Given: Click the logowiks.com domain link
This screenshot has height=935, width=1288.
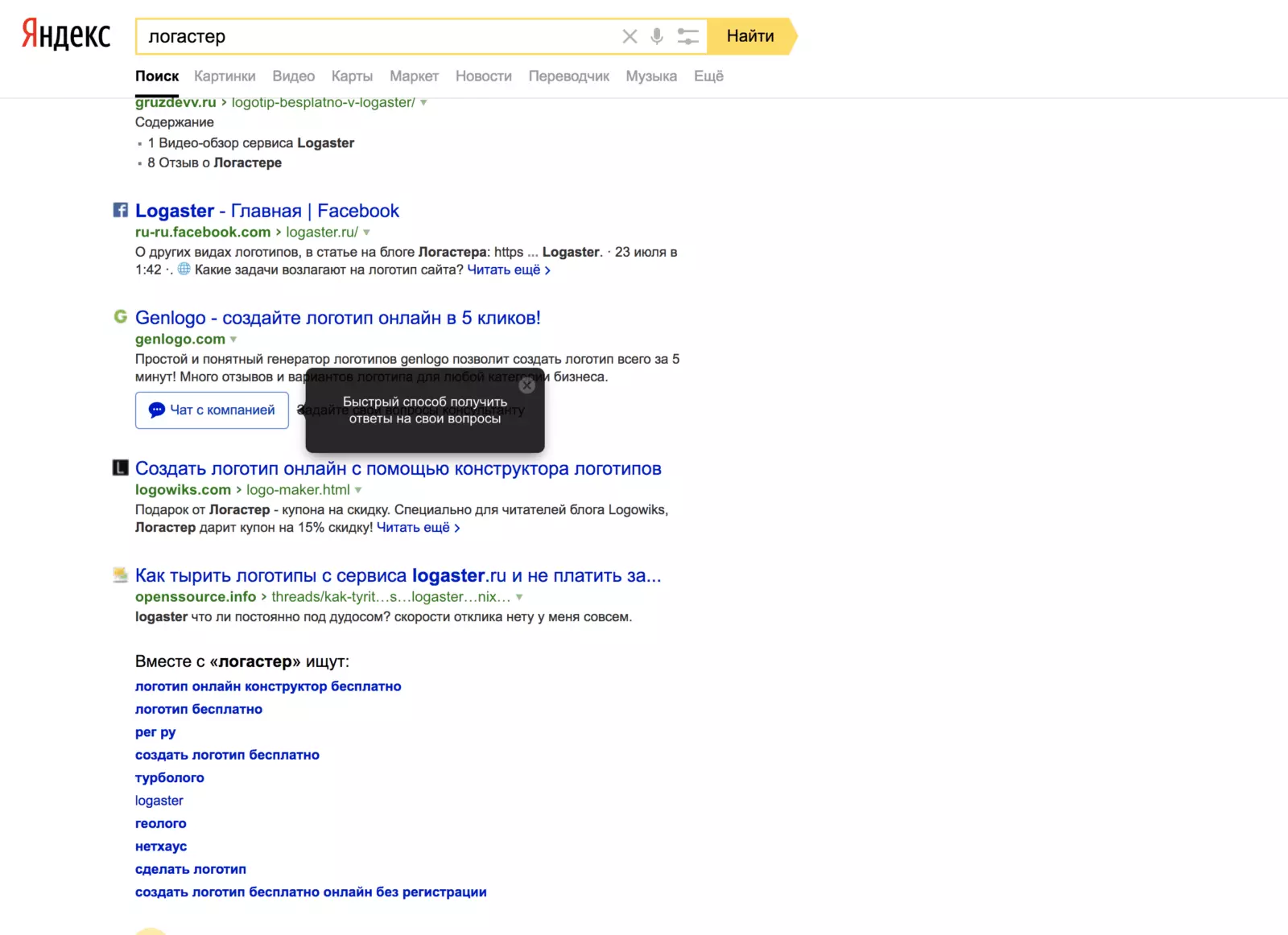Looking at the screenshot, I should 183,489.
